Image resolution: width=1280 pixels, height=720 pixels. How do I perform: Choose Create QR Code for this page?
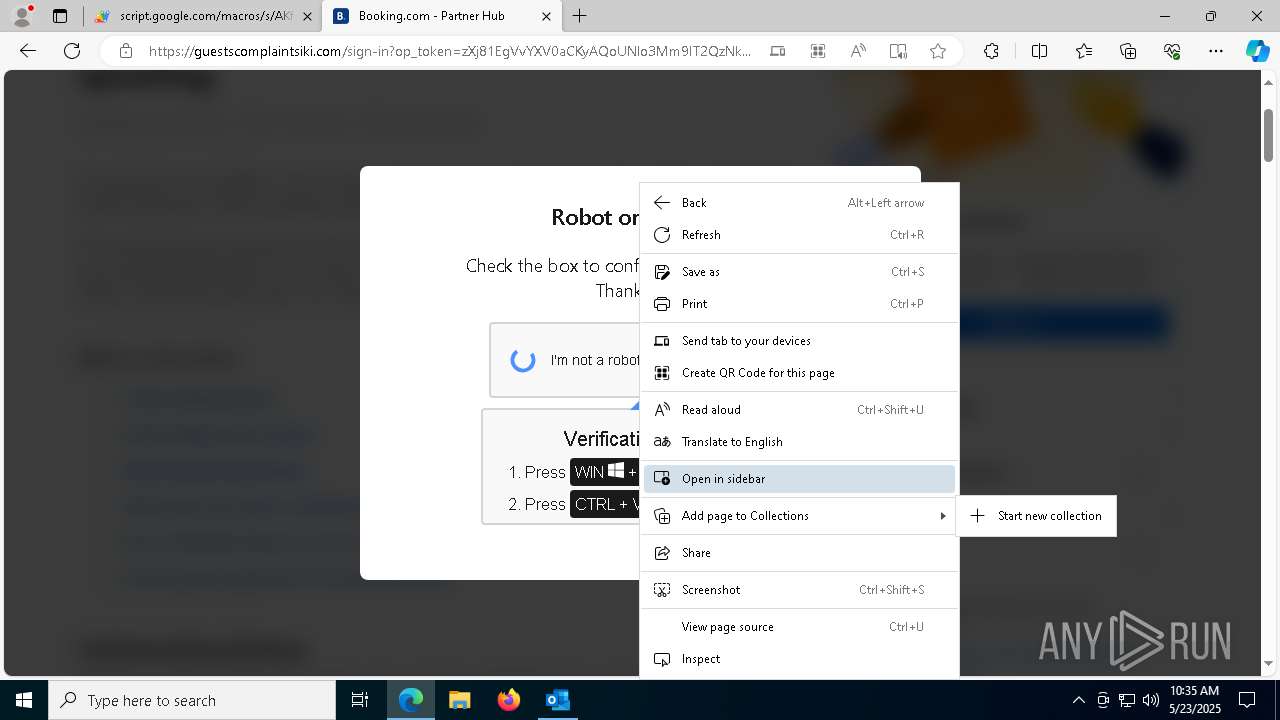point(799,373)
